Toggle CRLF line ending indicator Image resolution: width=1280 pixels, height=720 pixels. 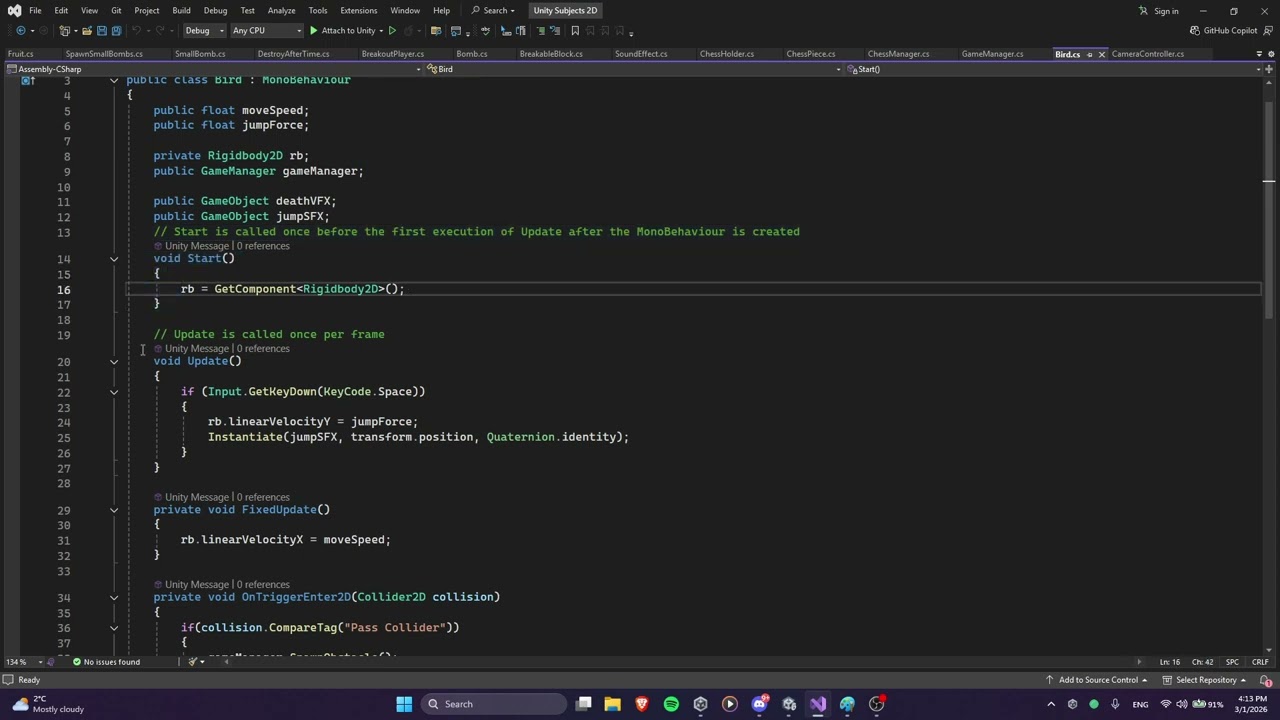[x=1260, y=662]
